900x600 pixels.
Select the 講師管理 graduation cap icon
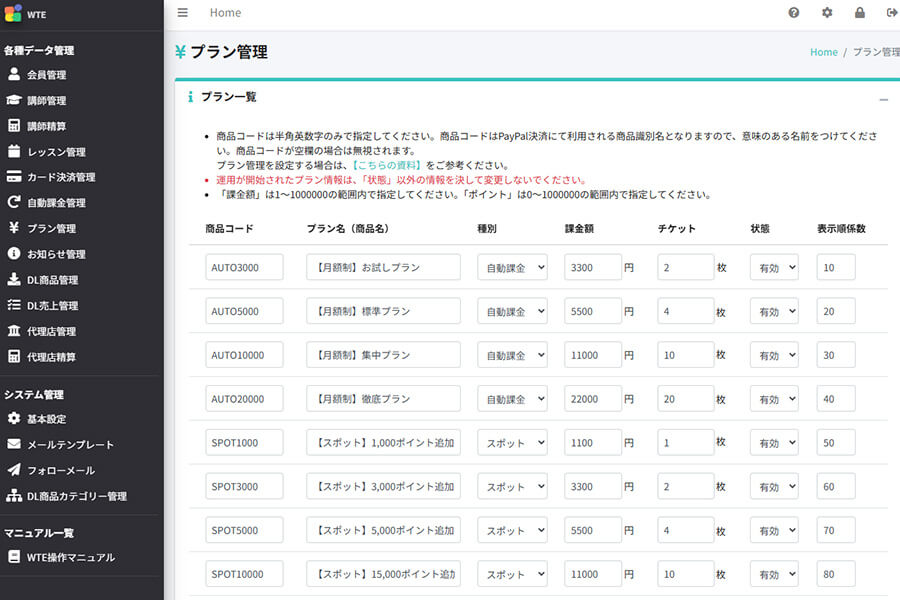14,100
